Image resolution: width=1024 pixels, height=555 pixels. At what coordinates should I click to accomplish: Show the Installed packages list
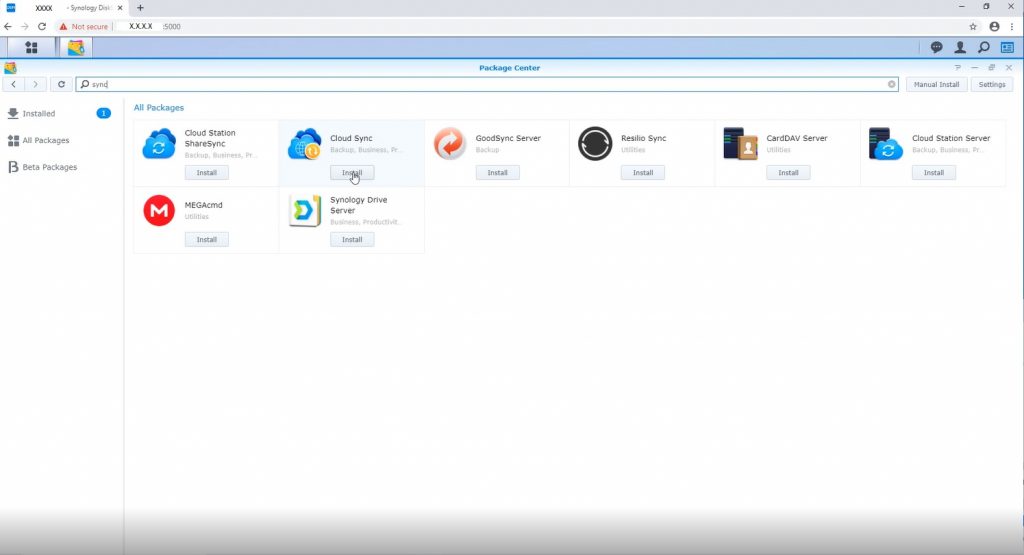coord(59,114)
